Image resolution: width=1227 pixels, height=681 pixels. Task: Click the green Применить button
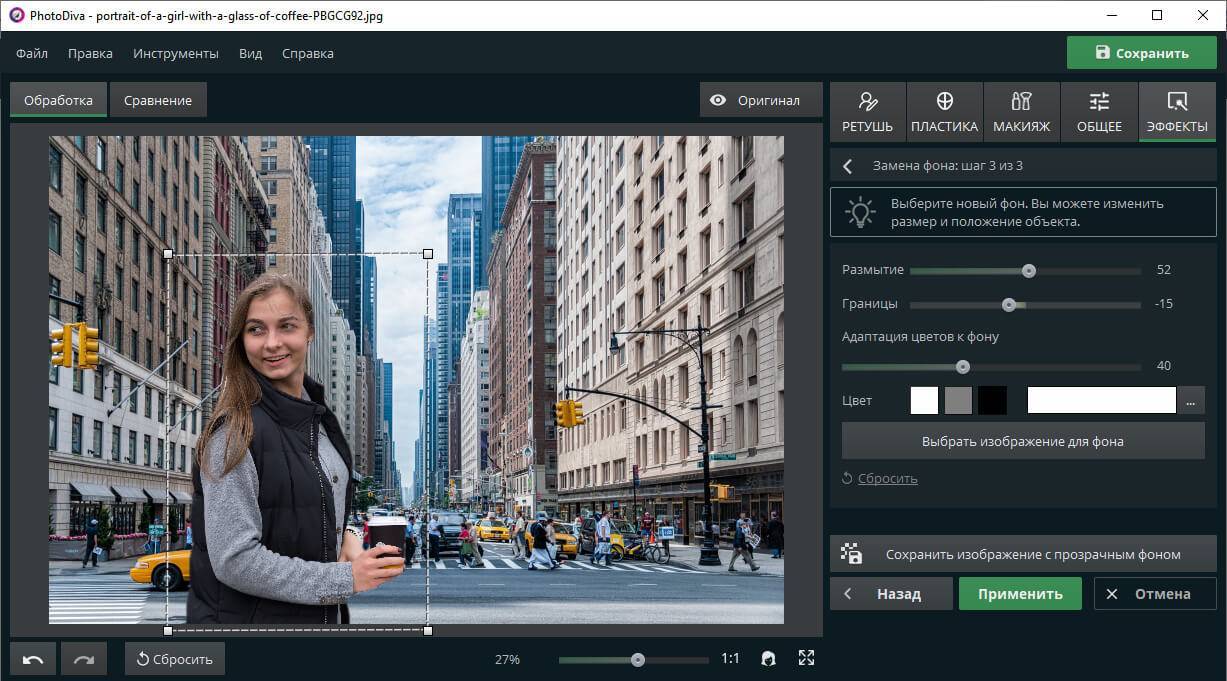point(1020,593)
